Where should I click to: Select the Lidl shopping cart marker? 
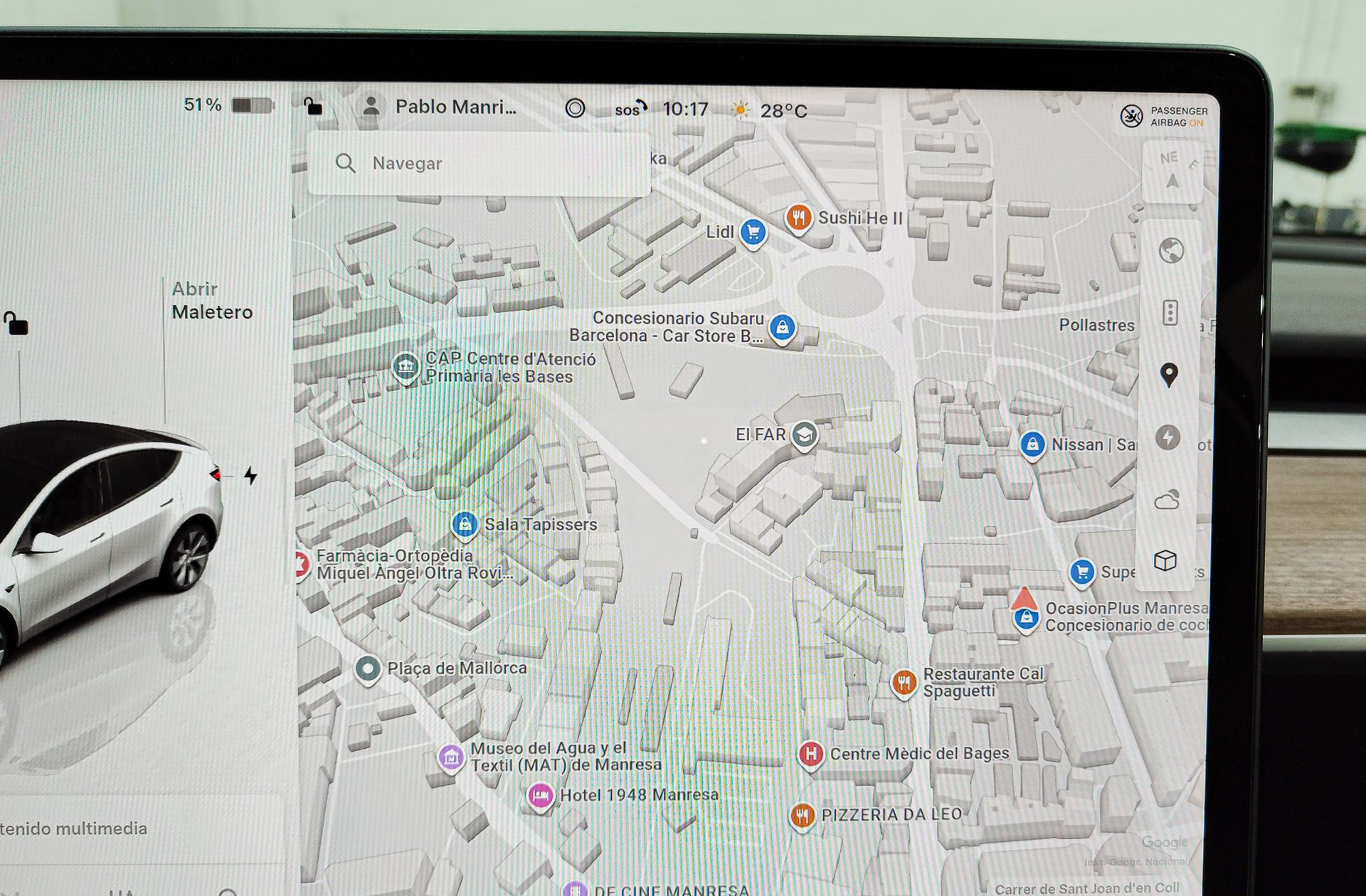click(x=753, y=233)
